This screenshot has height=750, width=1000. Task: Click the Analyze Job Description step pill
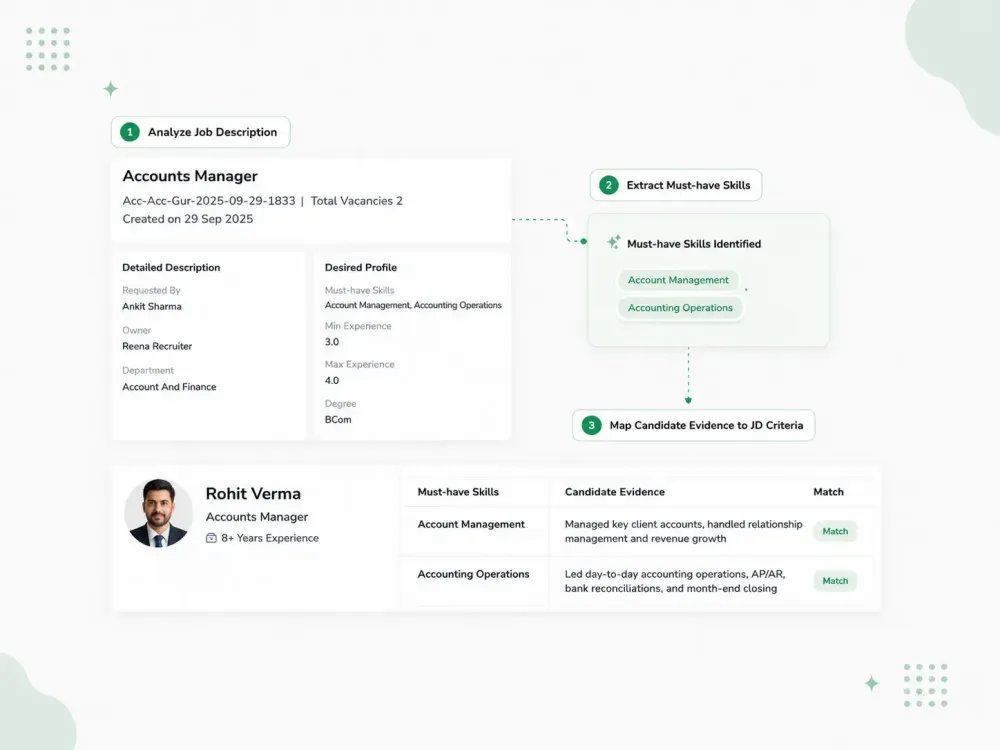click(x=200, y=132)
